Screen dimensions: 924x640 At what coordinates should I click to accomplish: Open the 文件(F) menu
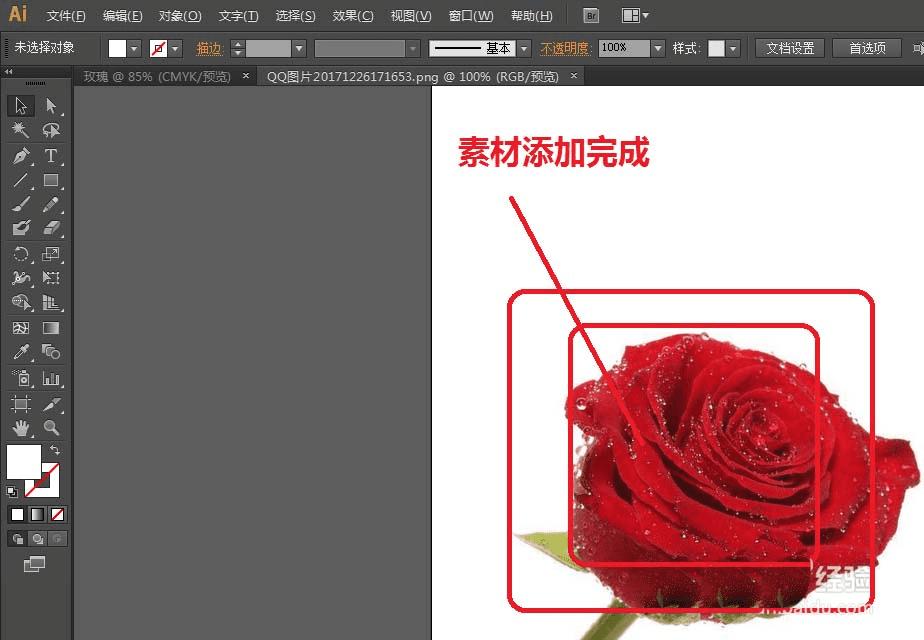[66, 16]
